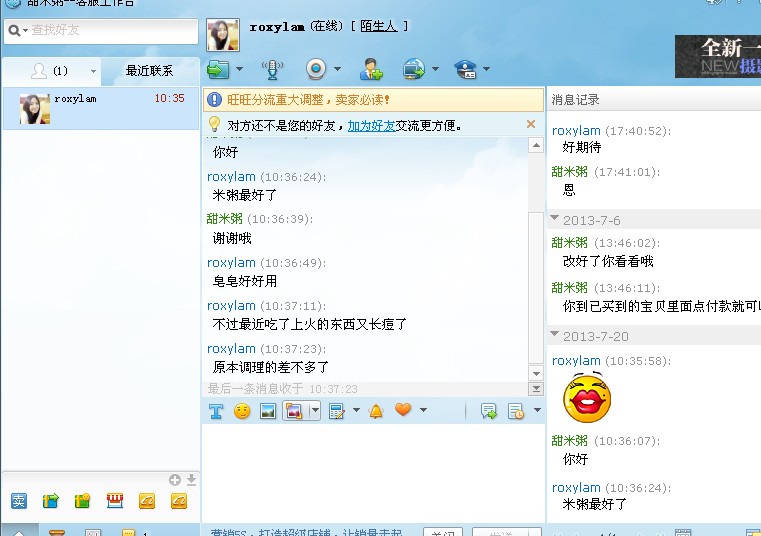Click the message 皂皂好好用
Screen dimensions: 761x536
pos(245,281)
